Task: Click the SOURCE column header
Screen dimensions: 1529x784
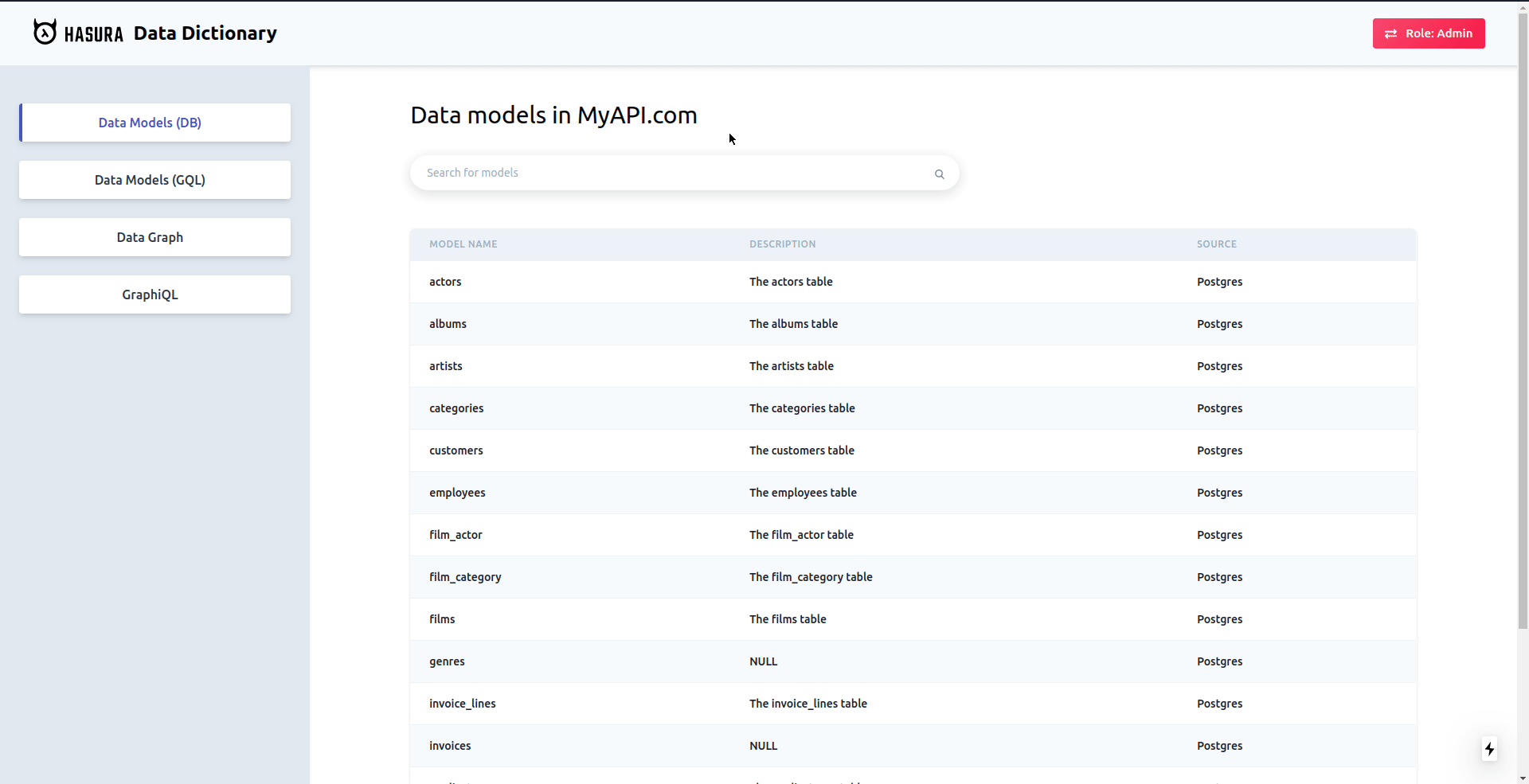Action: (1217, 244)
